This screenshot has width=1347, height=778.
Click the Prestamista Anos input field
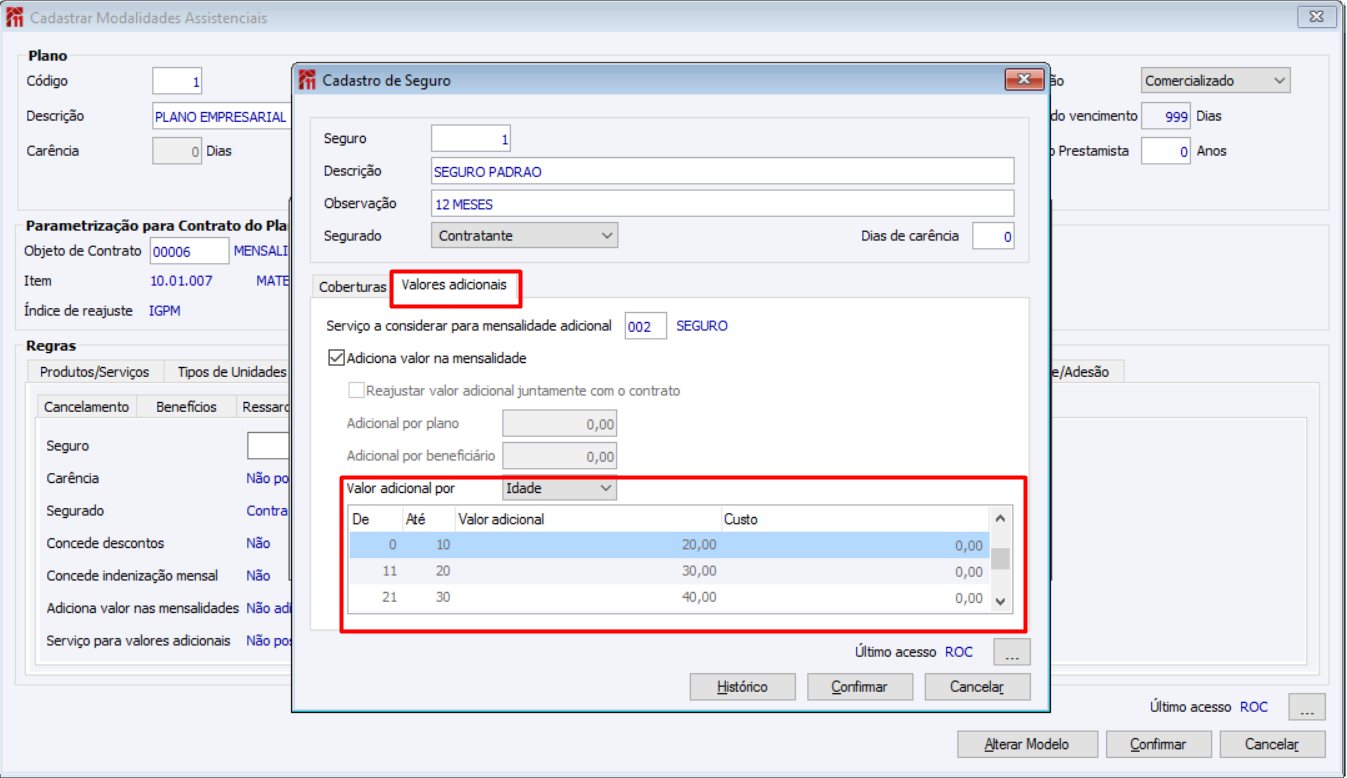(1166, 151)
